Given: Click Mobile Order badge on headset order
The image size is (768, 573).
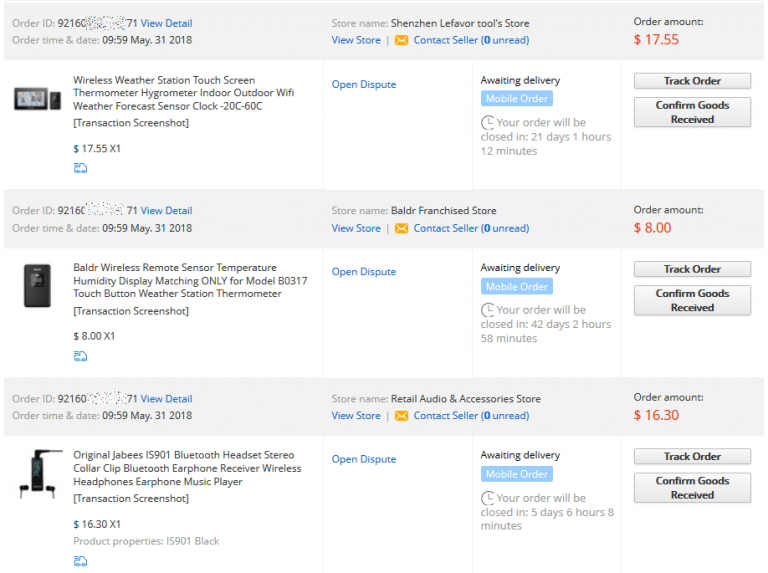Looking at the screenshot, I should 517,474.
